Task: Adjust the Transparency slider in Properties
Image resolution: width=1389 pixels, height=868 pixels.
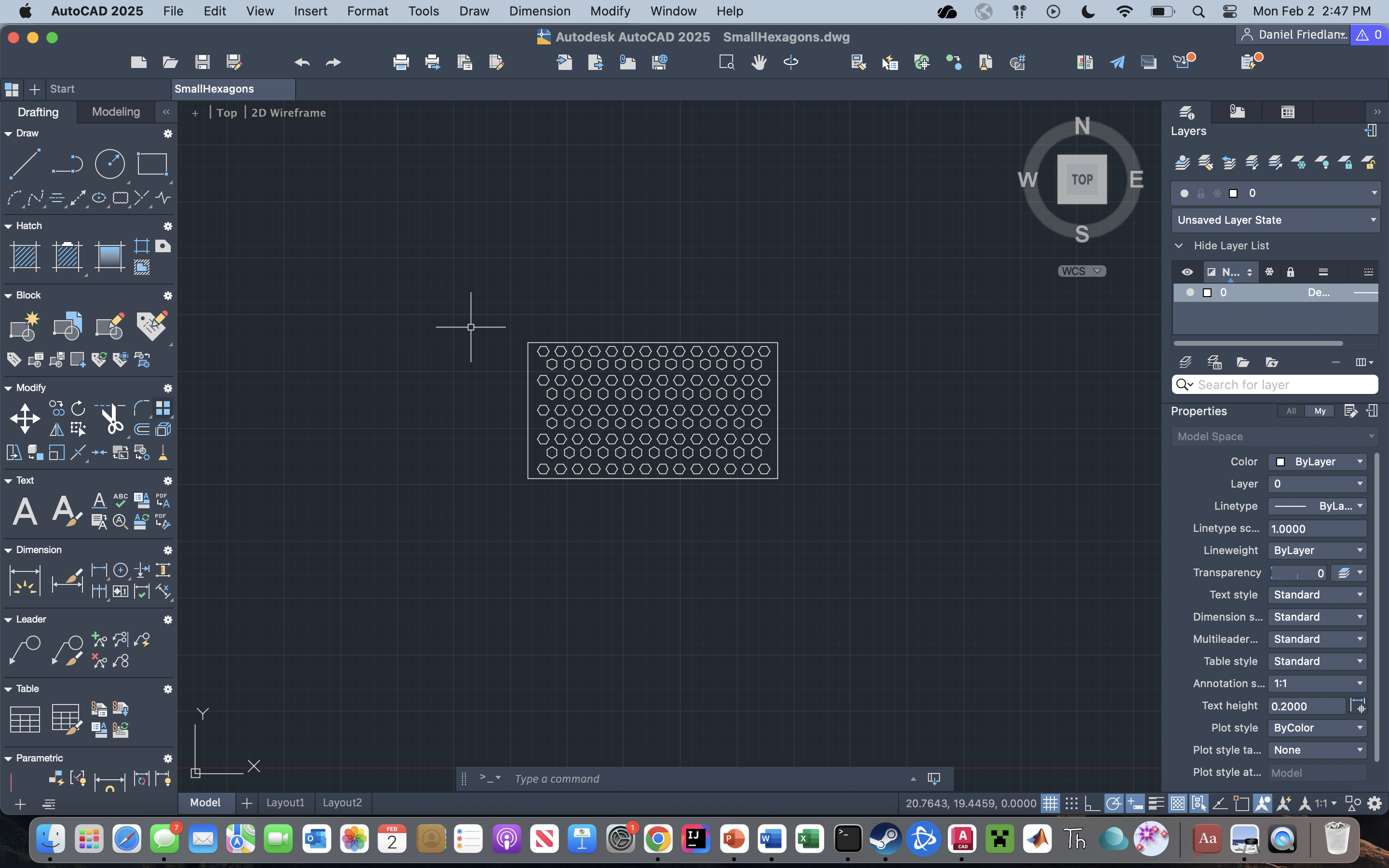Action: [1298, 572]
